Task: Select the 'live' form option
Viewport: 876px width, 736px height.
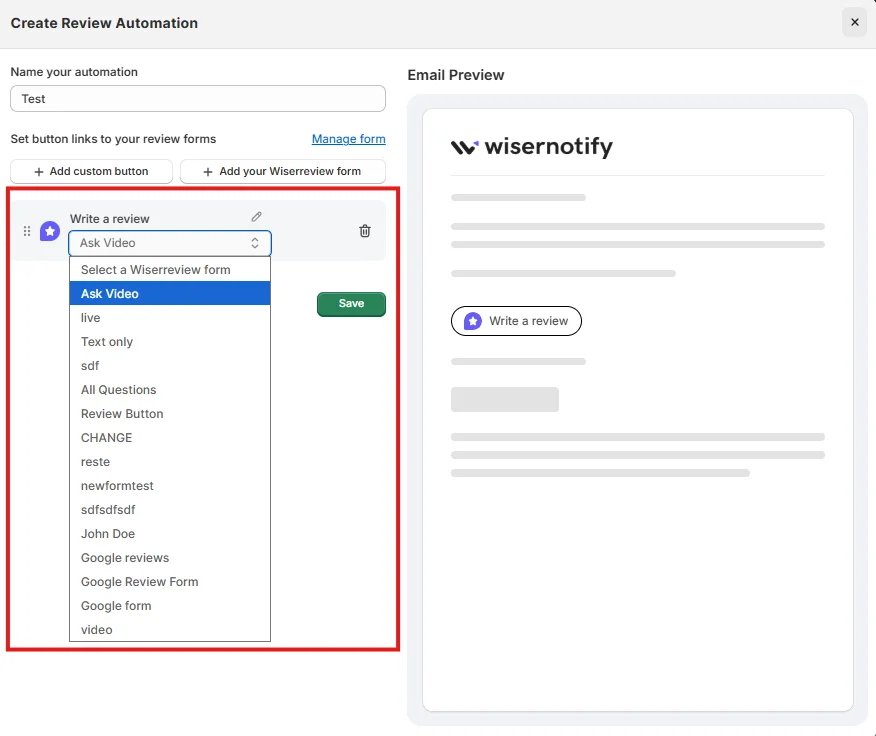Action: point(91,318)
